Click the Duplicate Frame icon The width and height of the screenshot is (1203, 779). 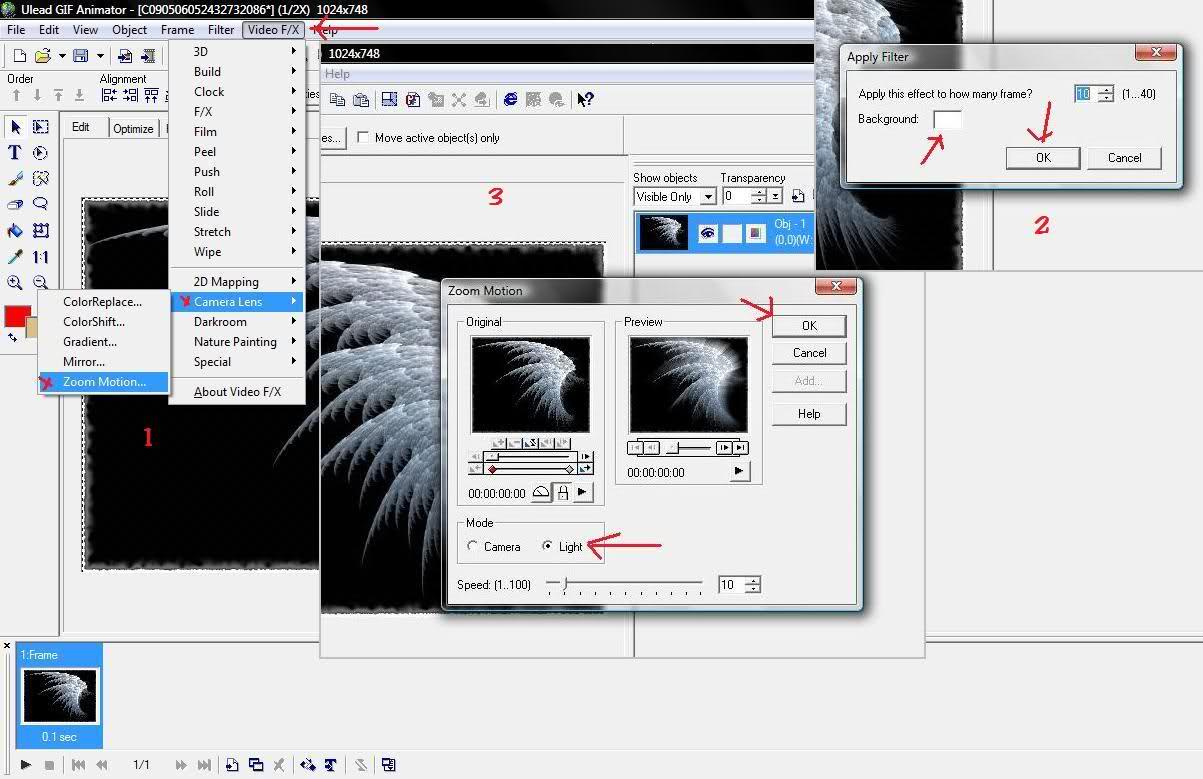pyautogui.click(x=256, y=765)
